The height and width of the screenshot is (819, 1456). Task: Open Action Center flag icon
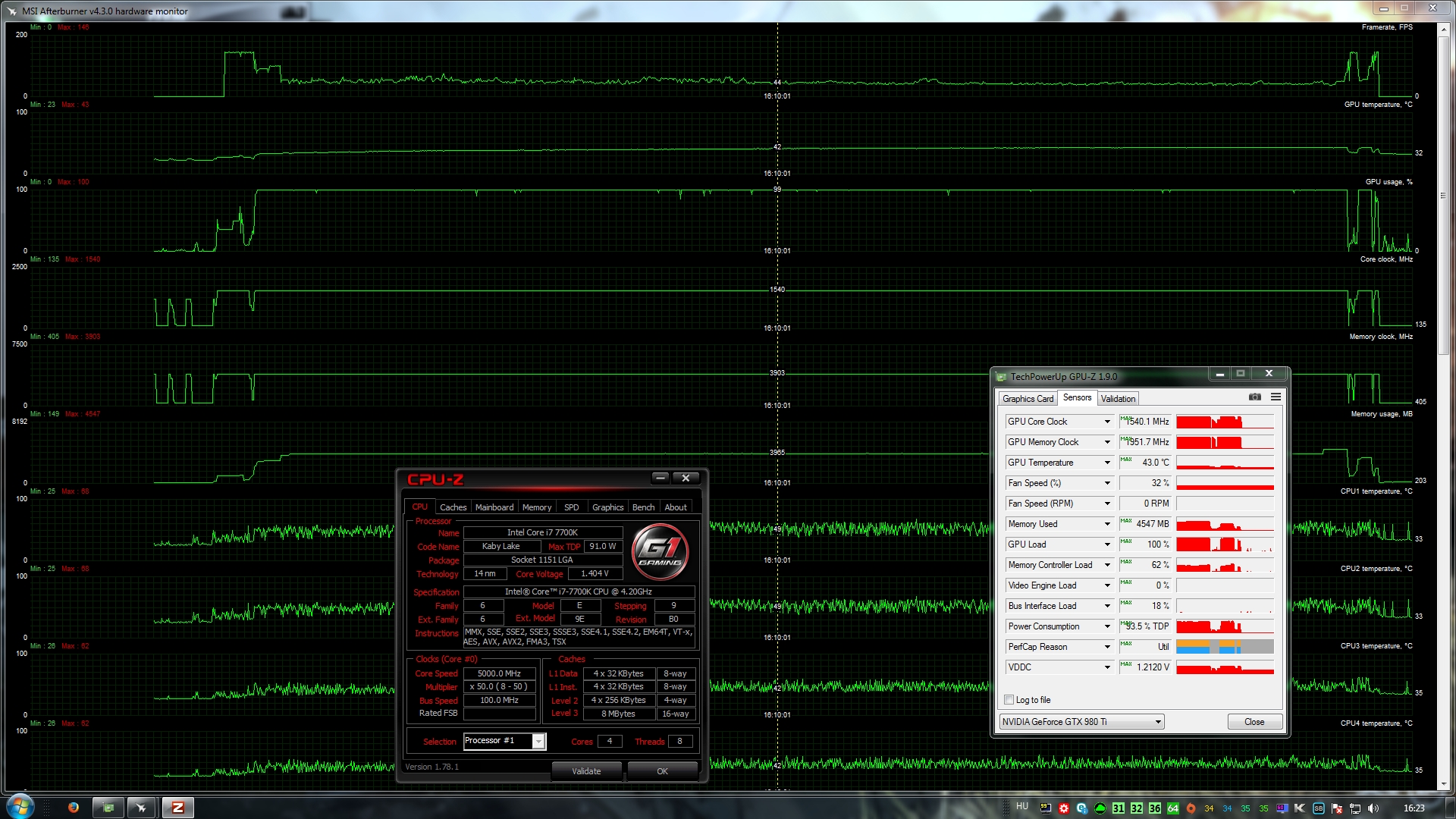tap(1336, 808)
